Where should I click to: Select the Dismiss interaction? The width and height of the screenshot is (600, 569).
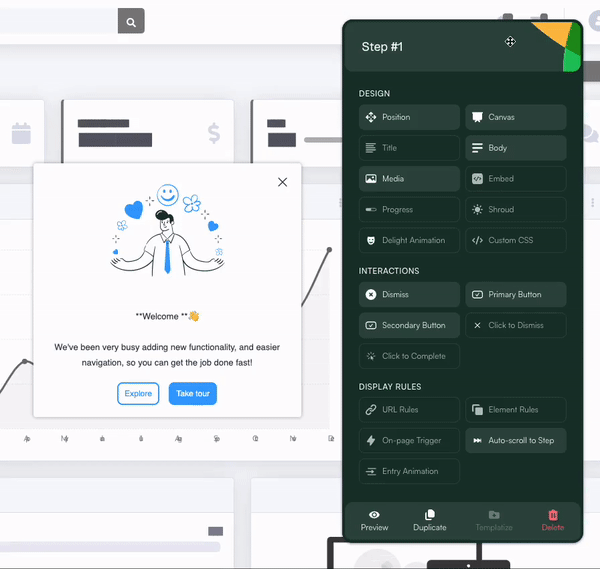(x=409, y=295)
